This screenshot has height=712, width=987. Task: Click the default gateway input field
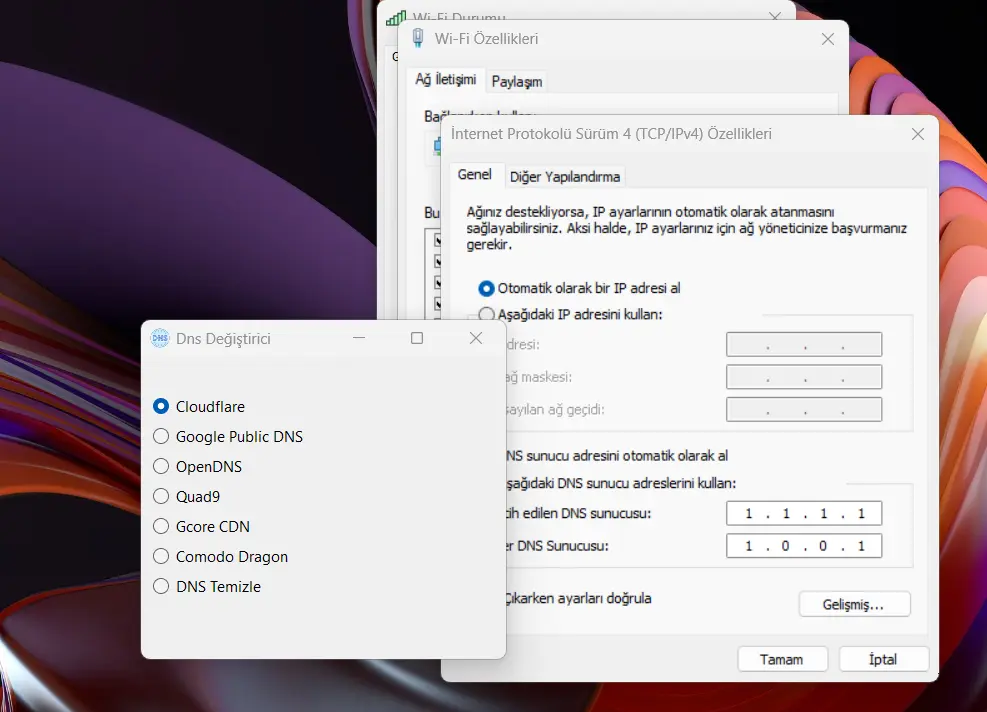[x=804, y=409]
